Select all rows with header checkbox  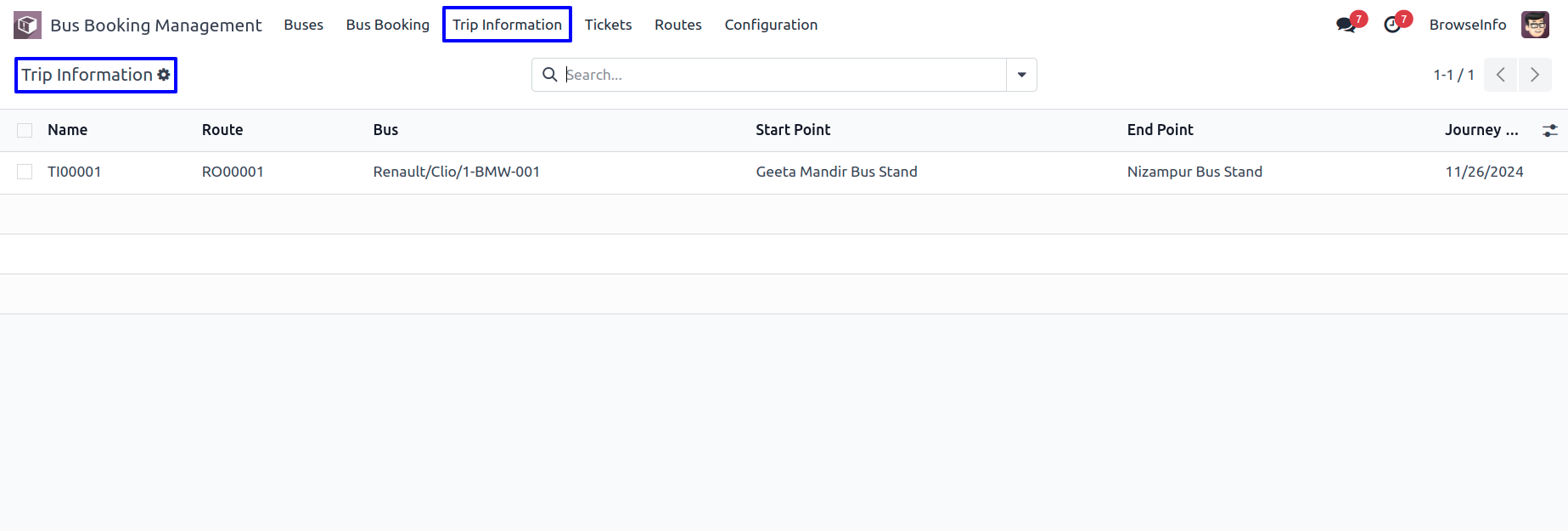25,130
